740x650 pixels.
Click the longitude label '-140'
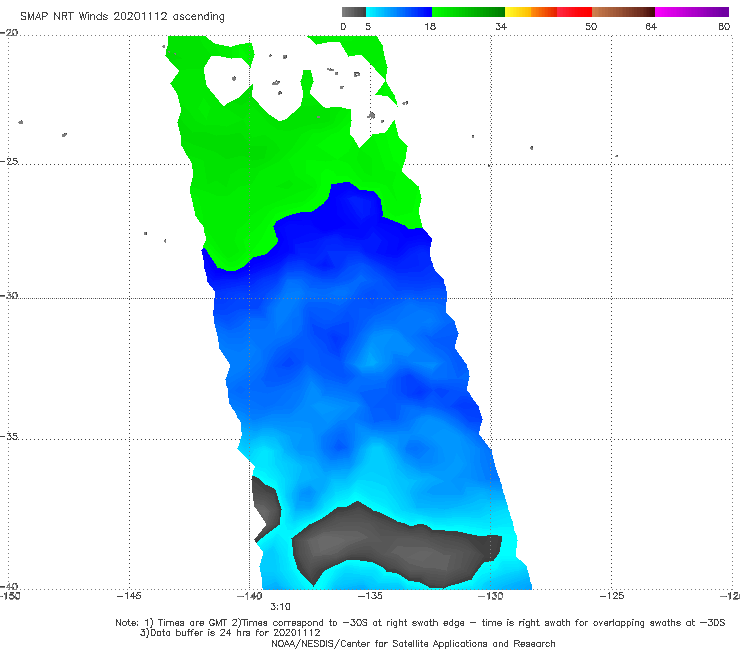click(x=249, y=596)
